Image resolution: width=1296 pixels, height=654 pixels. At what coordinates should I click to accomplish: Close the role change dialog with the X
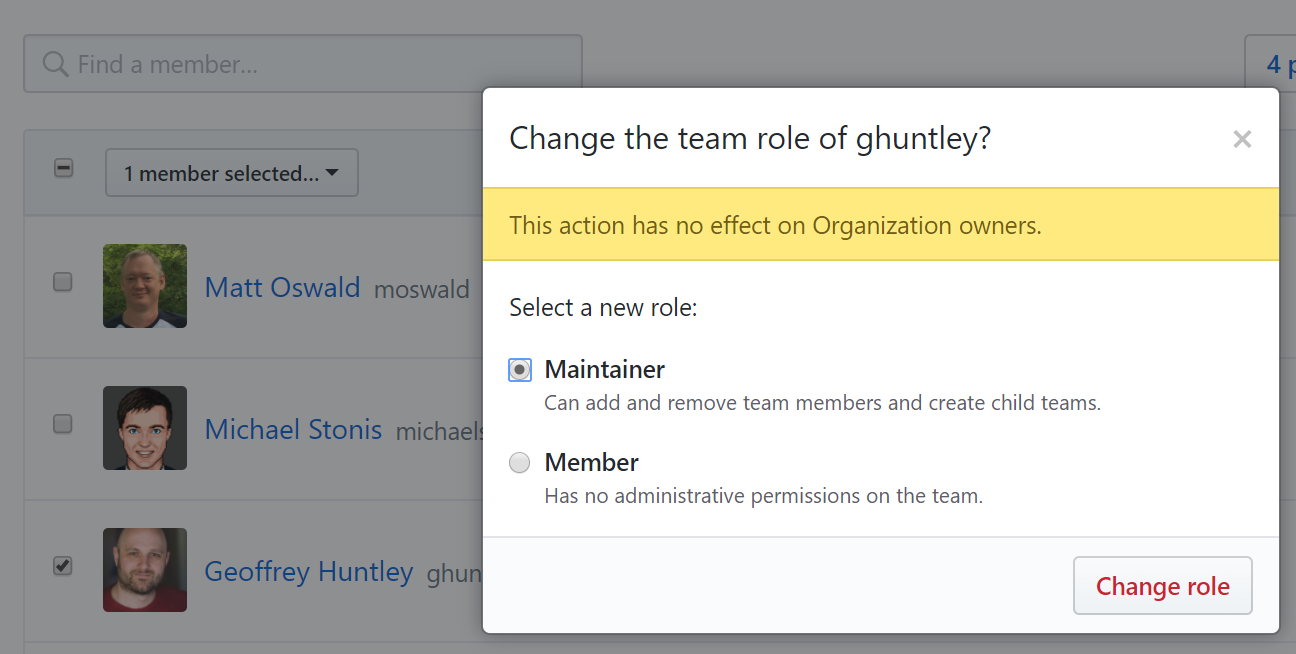point(1242,139)
